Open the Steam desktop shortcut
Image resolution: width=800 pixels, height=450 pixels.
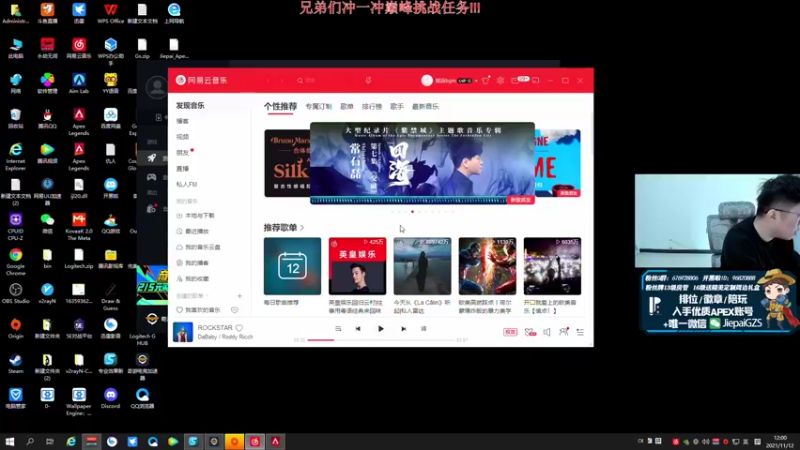[15, 363]
